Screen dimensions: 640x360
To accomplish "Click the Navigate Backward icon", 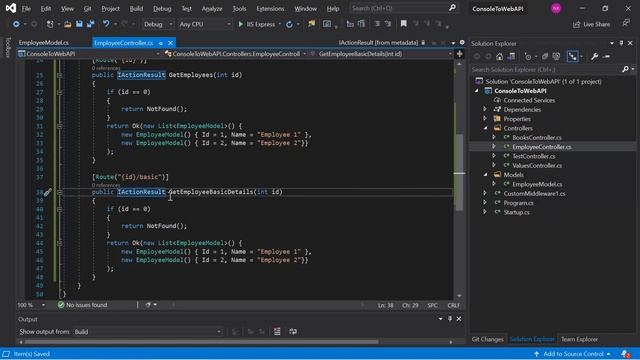I will point(16,24).
